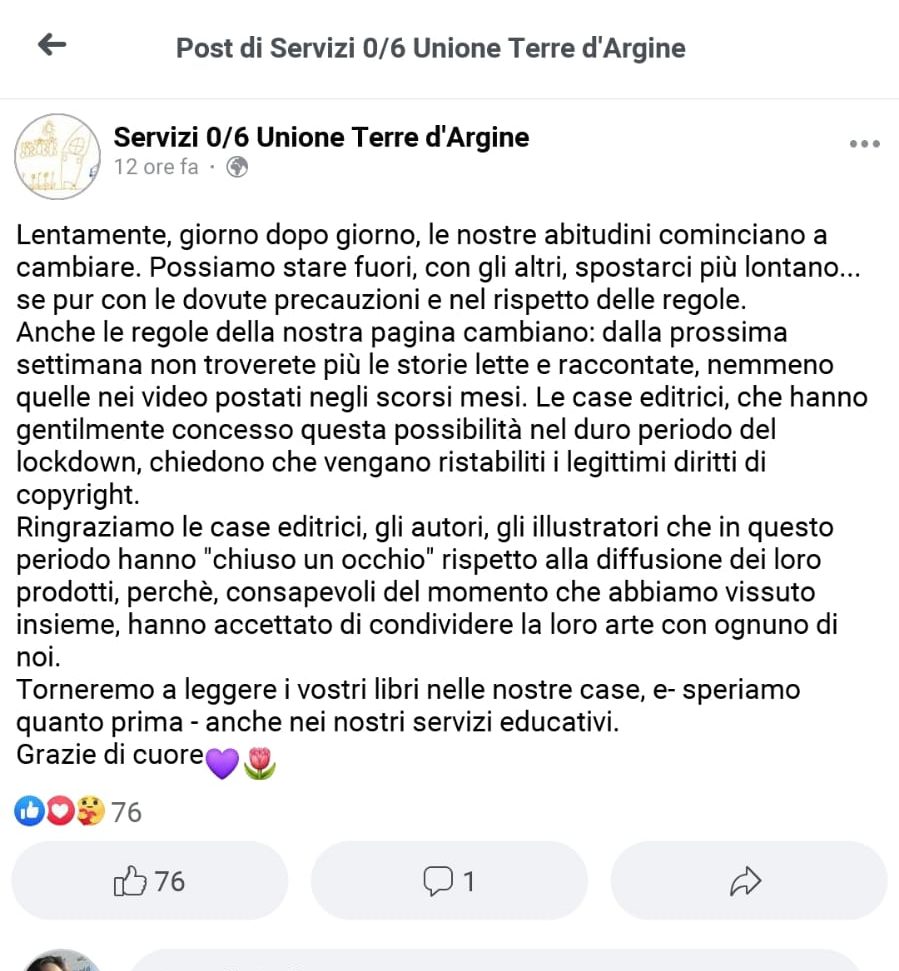This screenshot has width=899, height=971.
Task: Open the three-dot post options menu
Action: point(864,144)
